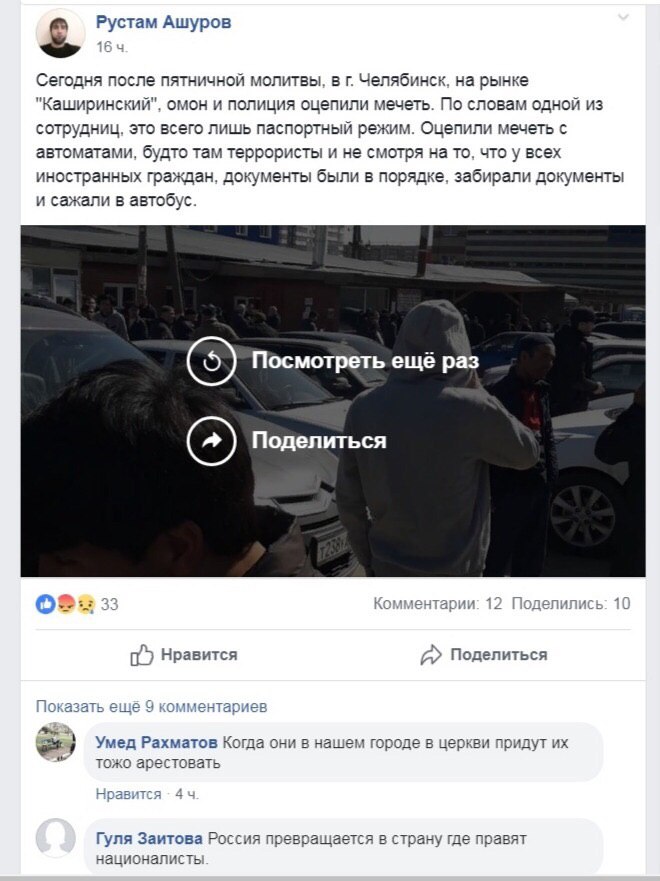View Поделились: 10 shares list
Viewport: 660px width, 881px height.
pos(571,604)
